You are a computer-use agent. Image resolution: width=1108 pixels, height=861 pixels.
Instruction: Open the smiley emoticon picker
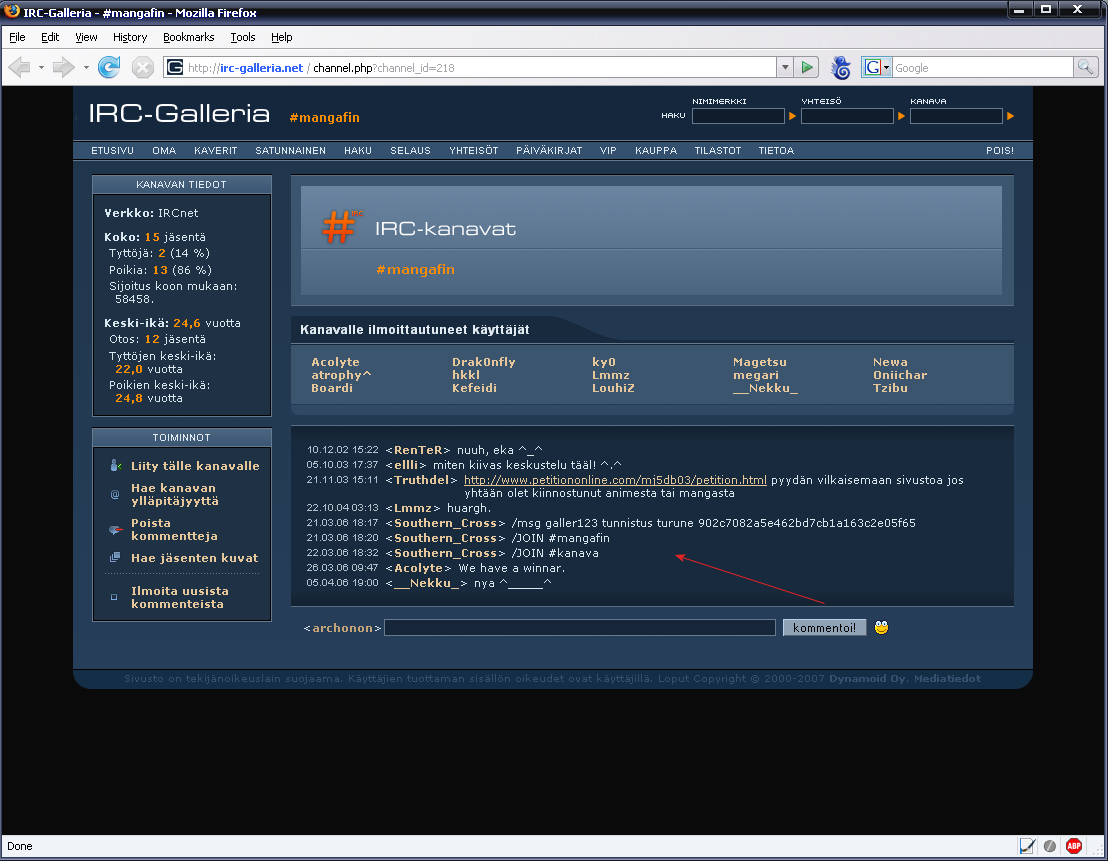[881, 628]
